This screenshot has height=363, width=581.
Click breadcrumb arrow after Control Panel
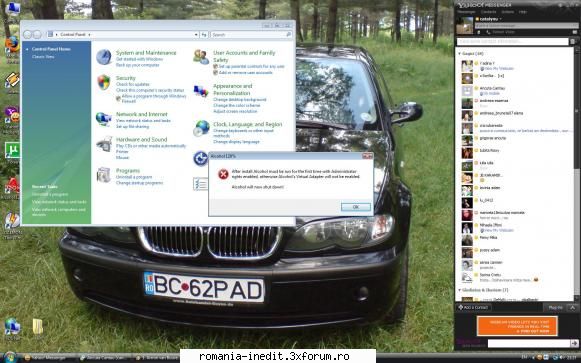click(x=89, y=34)
